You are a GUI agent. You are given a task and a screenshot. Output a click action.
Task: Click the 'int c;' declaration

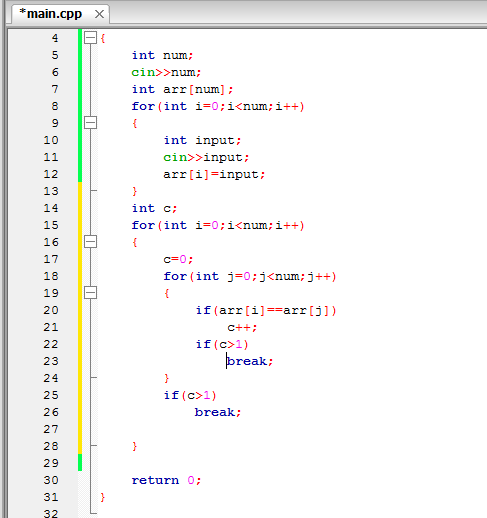[x=154, y=208]
